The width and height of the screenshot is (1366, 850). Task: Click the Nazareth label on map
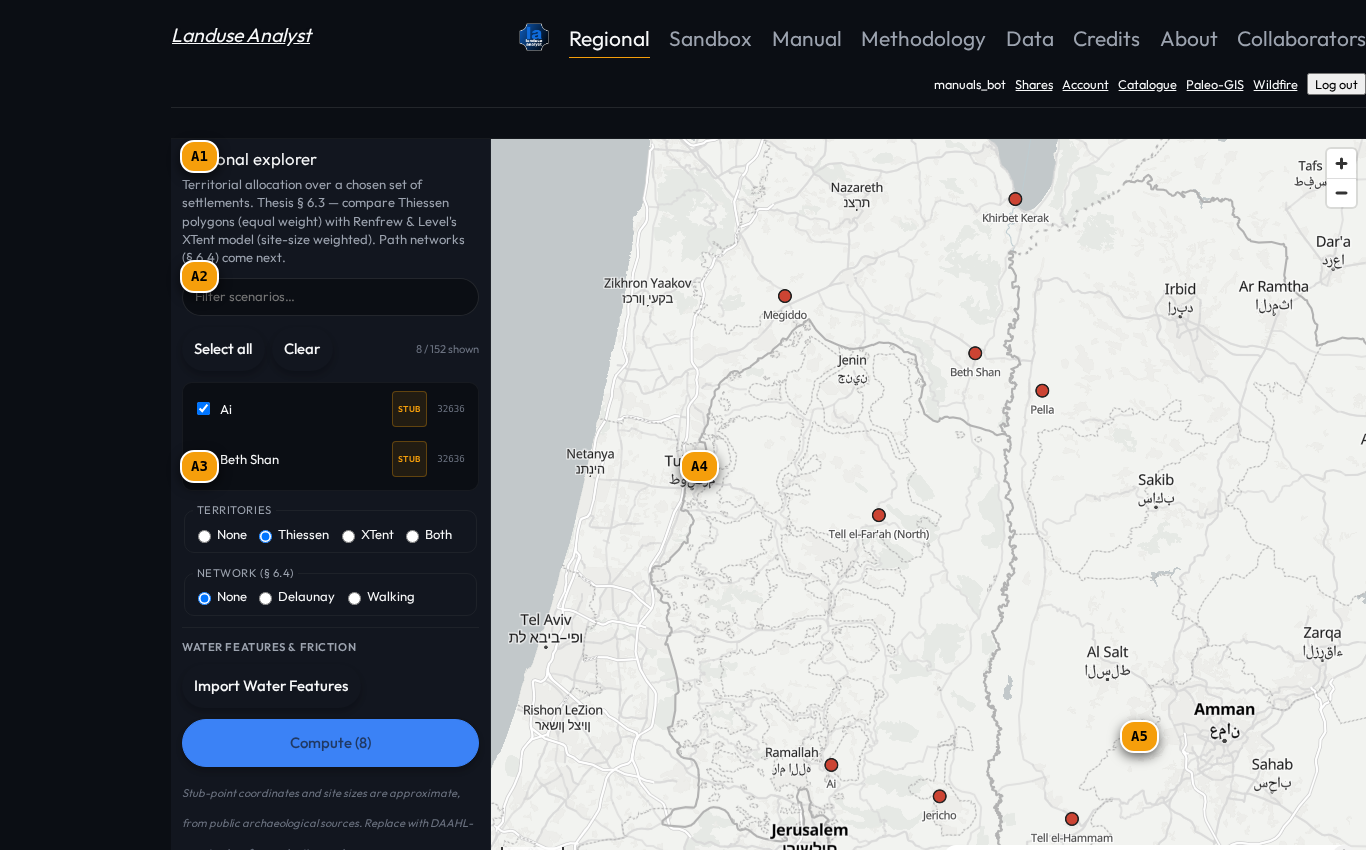tap(857, 187)
